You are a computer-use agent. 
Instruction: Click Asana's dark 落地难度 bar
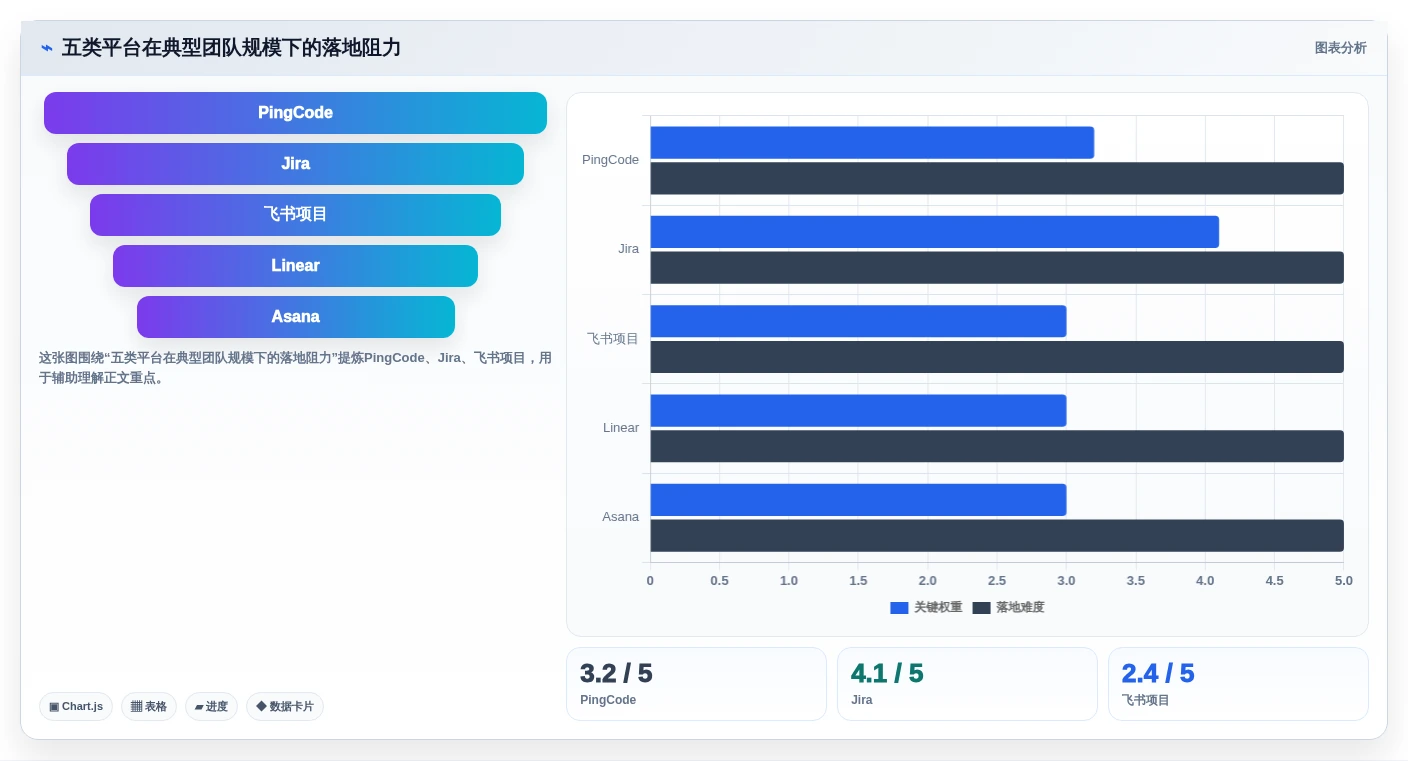tap(997, 536)
